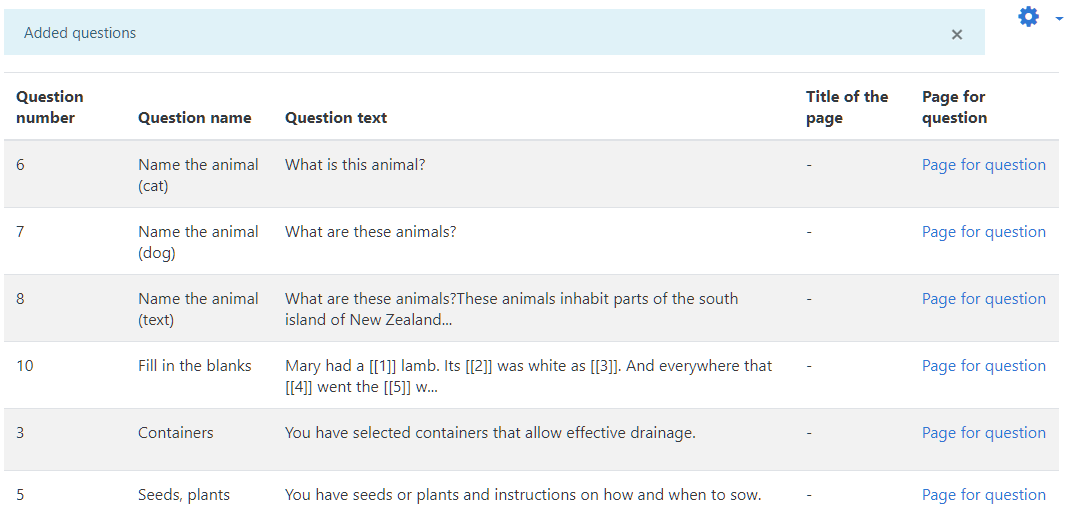
Task: Open the settings gear icon
Action: [1028, 17]
